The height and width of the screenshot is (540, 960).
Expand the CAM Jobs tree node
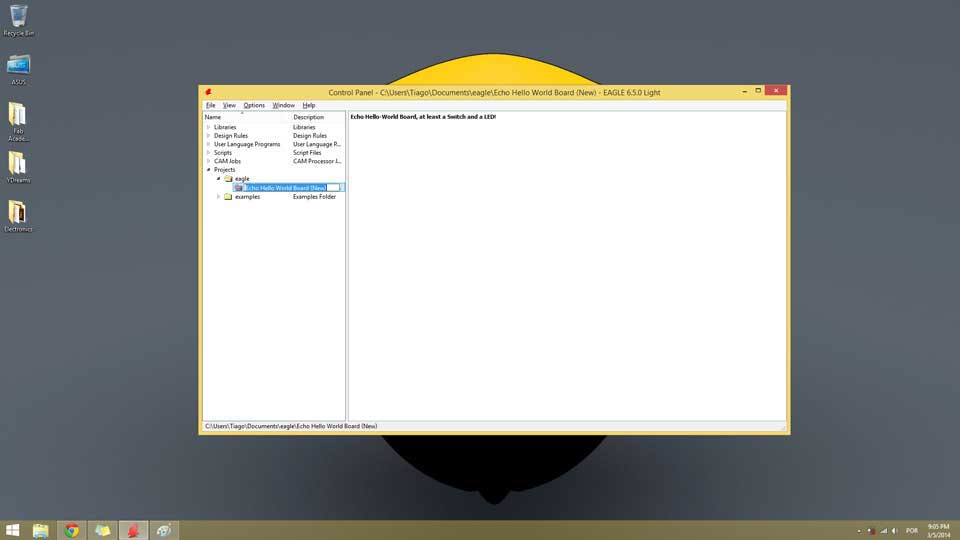click(x=209, y=161)
